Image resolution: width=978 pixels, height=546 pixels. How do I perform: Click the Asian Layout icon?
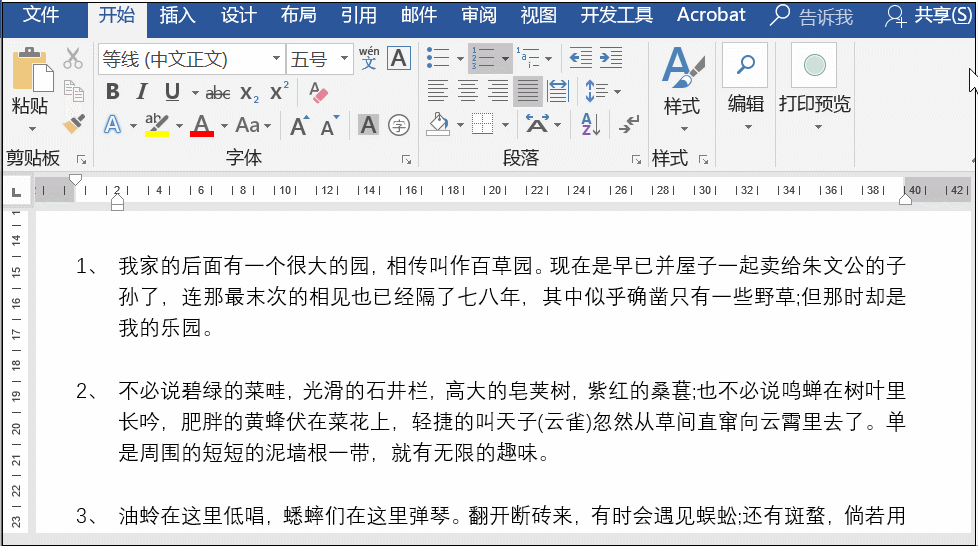point(537,124)
